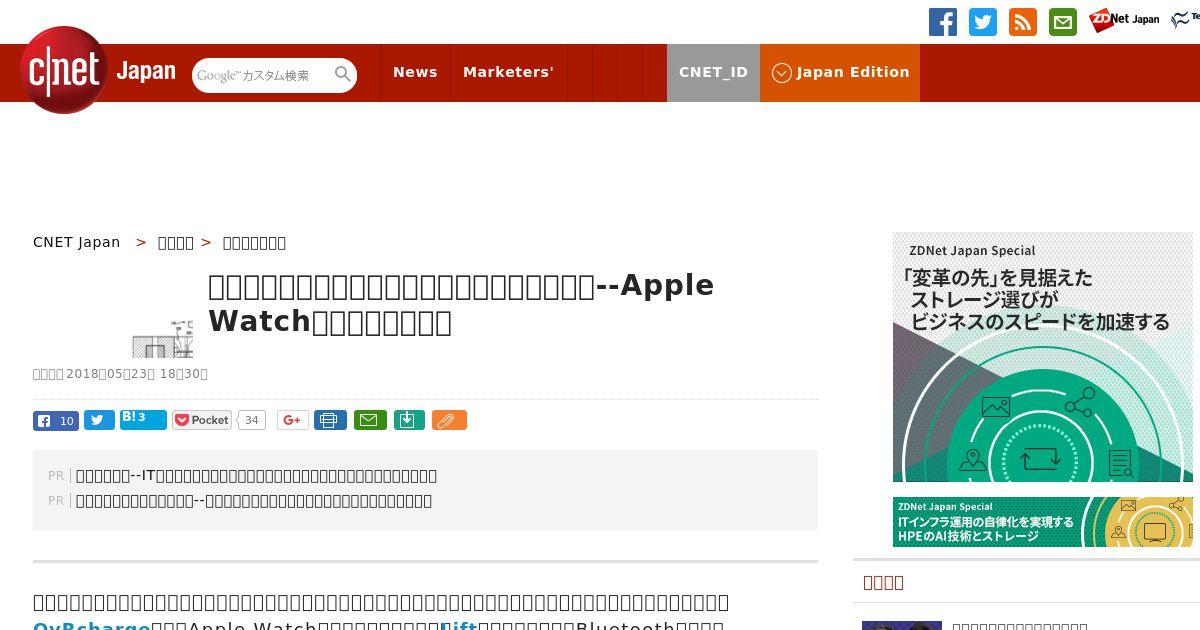Save the article to Pocket
This screenshot has height=630, width=1200.
coord(202,420)
